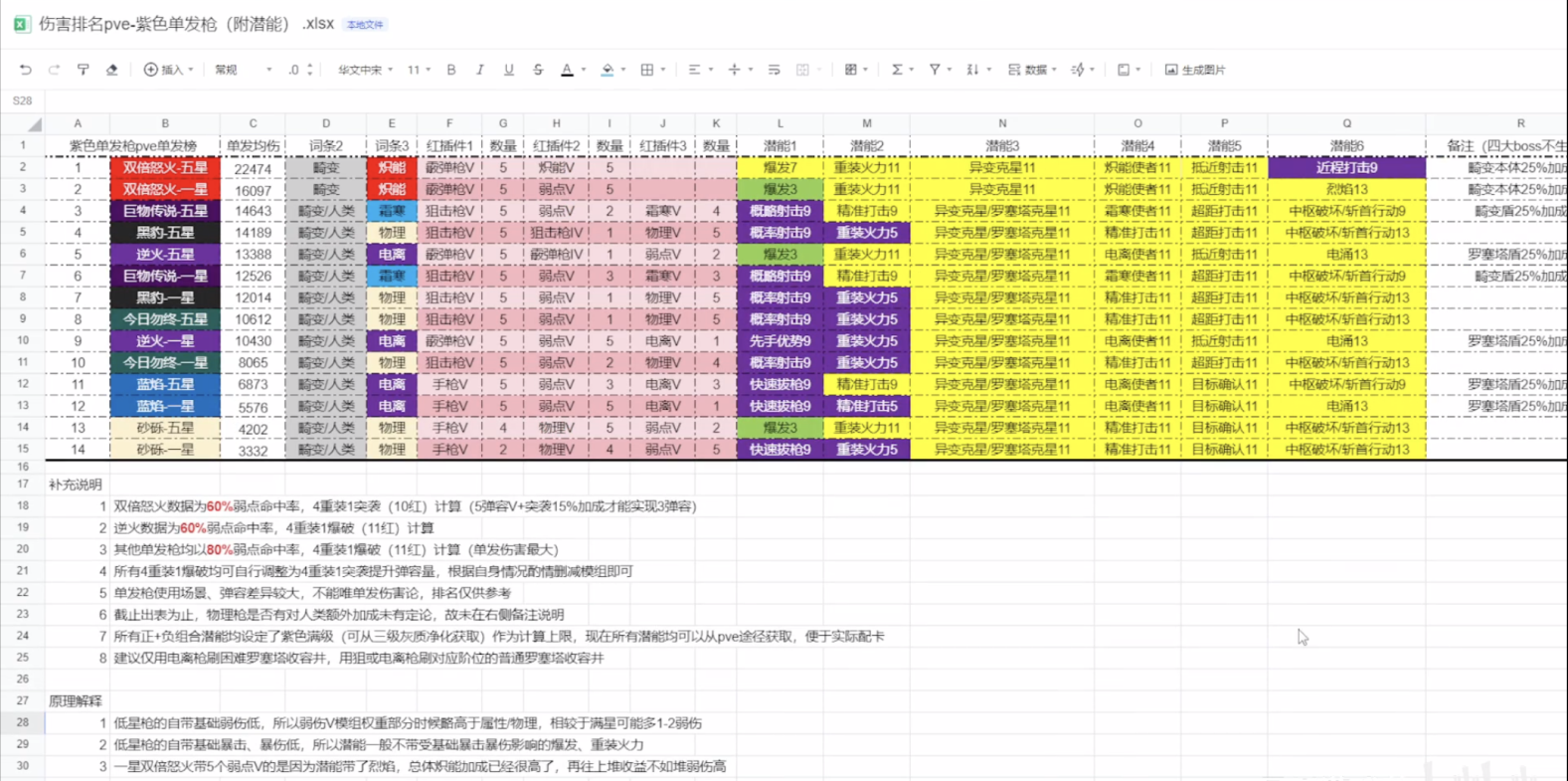The width and height of the screenshot is (1568, 781).
Task: Click the 近程打击9 purple cell
Action: click(x=1346, y=168)
